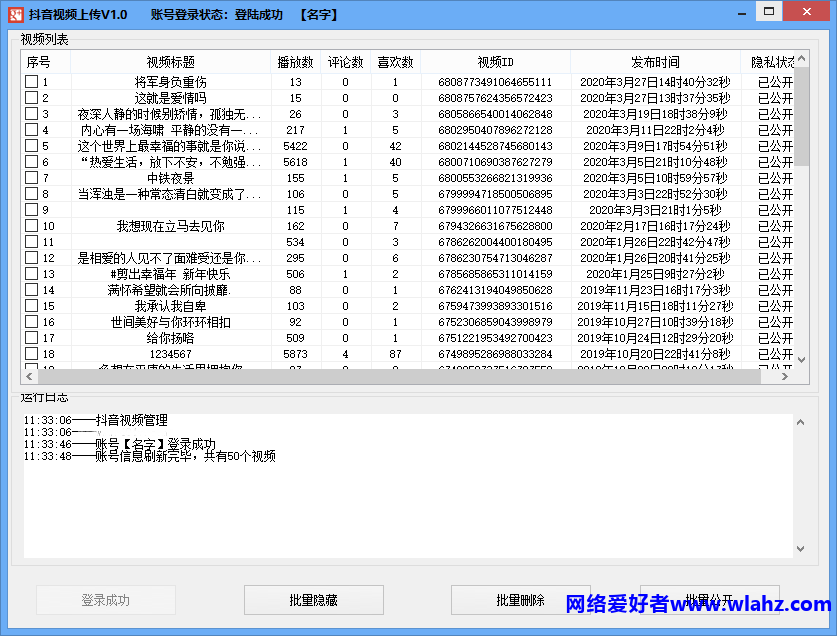837x636 pixels.
Task: Click the video list vertical scrollbar thumb
Action: pyautogui.click(x=801, y=116)
